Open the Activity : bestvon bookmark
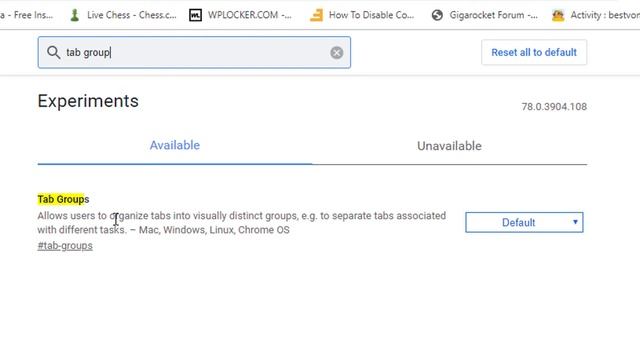 (x=596, y=15)
